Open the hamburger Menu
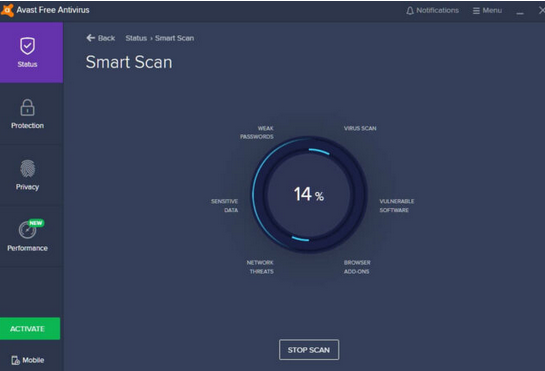This screenshot has width=545, height=371. click(487, 11)
